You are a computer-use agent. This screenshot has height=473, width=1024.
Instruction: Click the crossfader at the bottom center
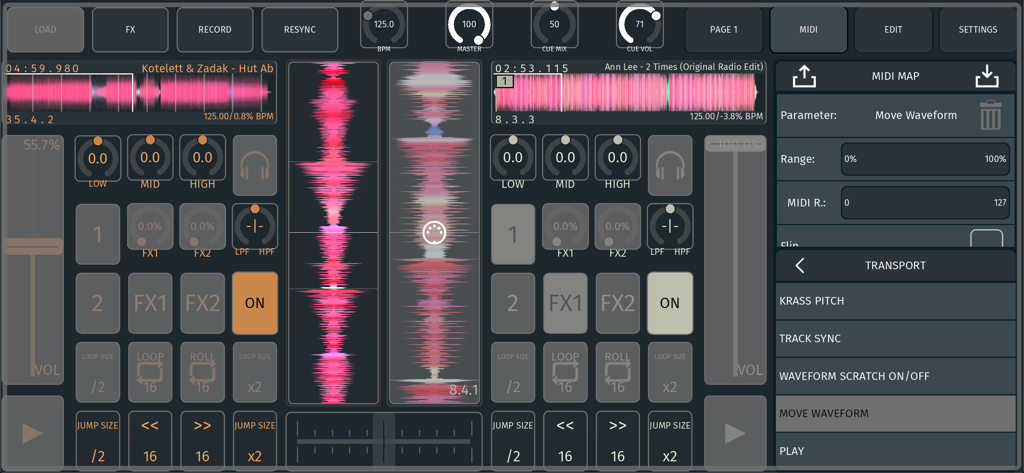[x=384, y=441]
